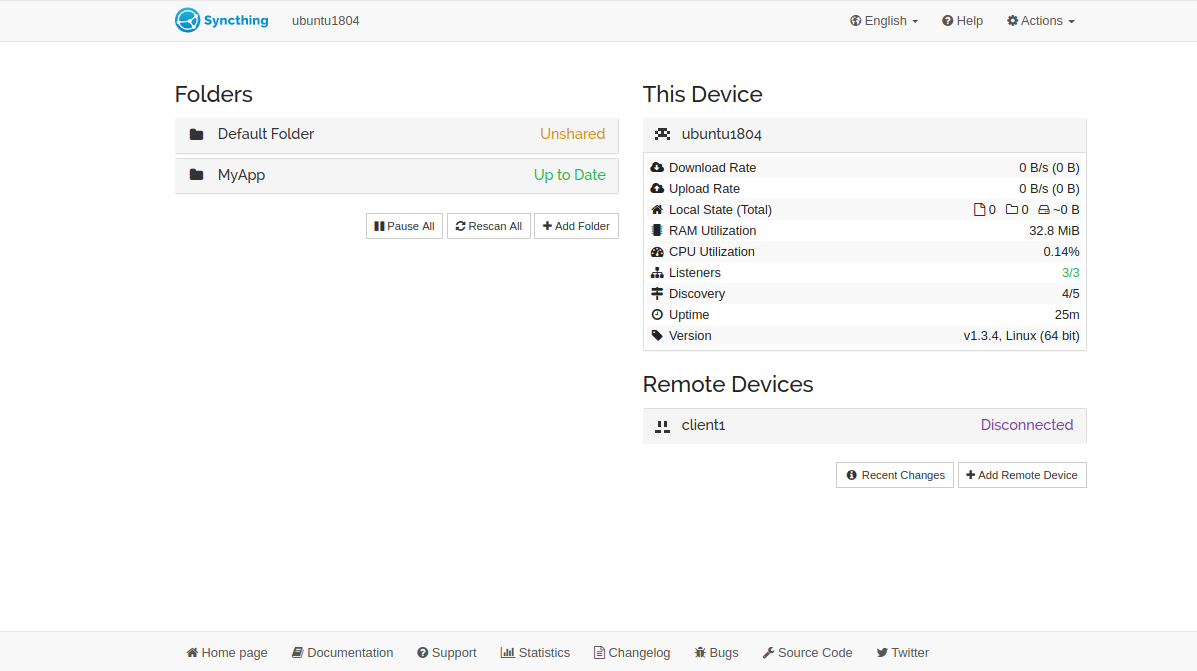Open the Source Code footer link
Screen dimensions: 1197x671
[807, 653]
